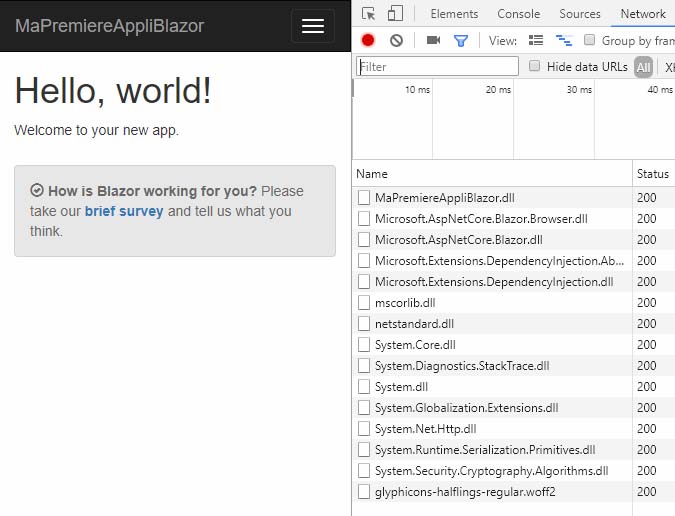The height and width of the screenshot is (516, 675).
Task: Click status 200 for glyphicons-halflings-regular.woff2
Action: pyautogui.click(x=647, y=491)
